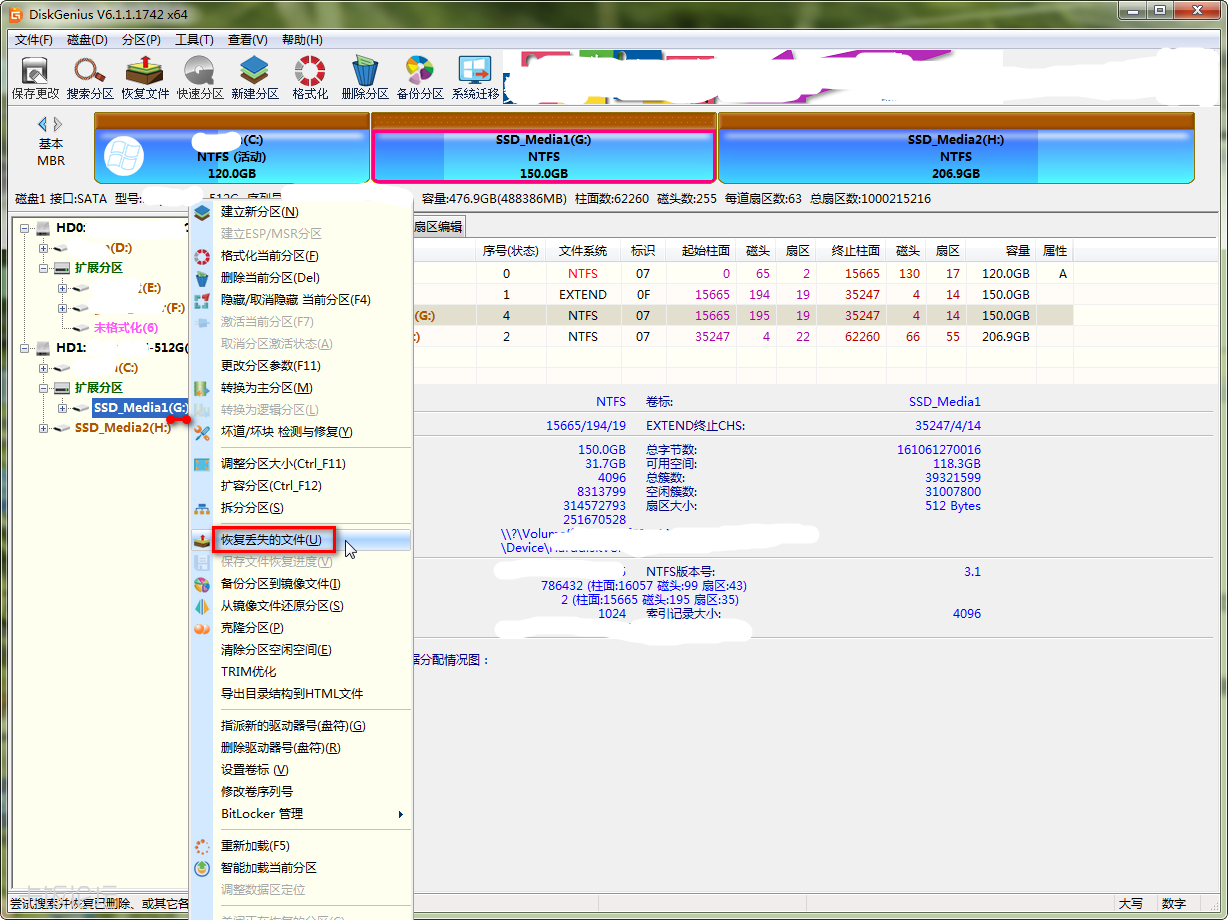Open the 帮助(H) menu
The width and height of the screenshot is (1228, 920).
302,40
